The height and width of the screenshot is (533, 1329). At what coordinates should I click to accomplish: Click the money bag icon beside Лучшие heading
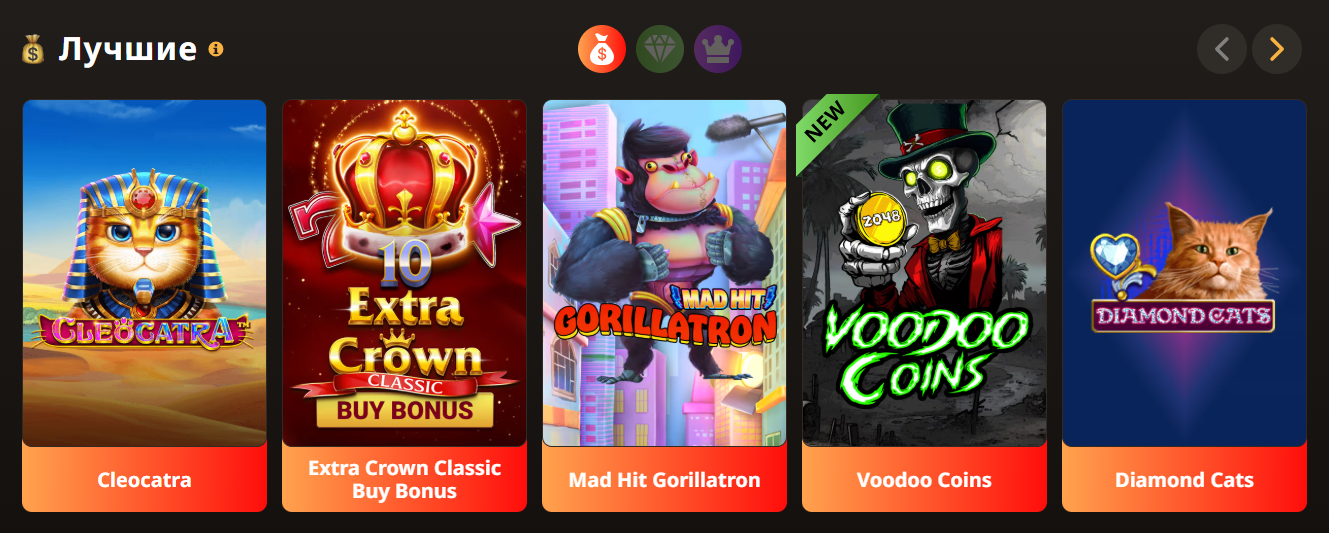pyautogui.click(x=33, y=49)
